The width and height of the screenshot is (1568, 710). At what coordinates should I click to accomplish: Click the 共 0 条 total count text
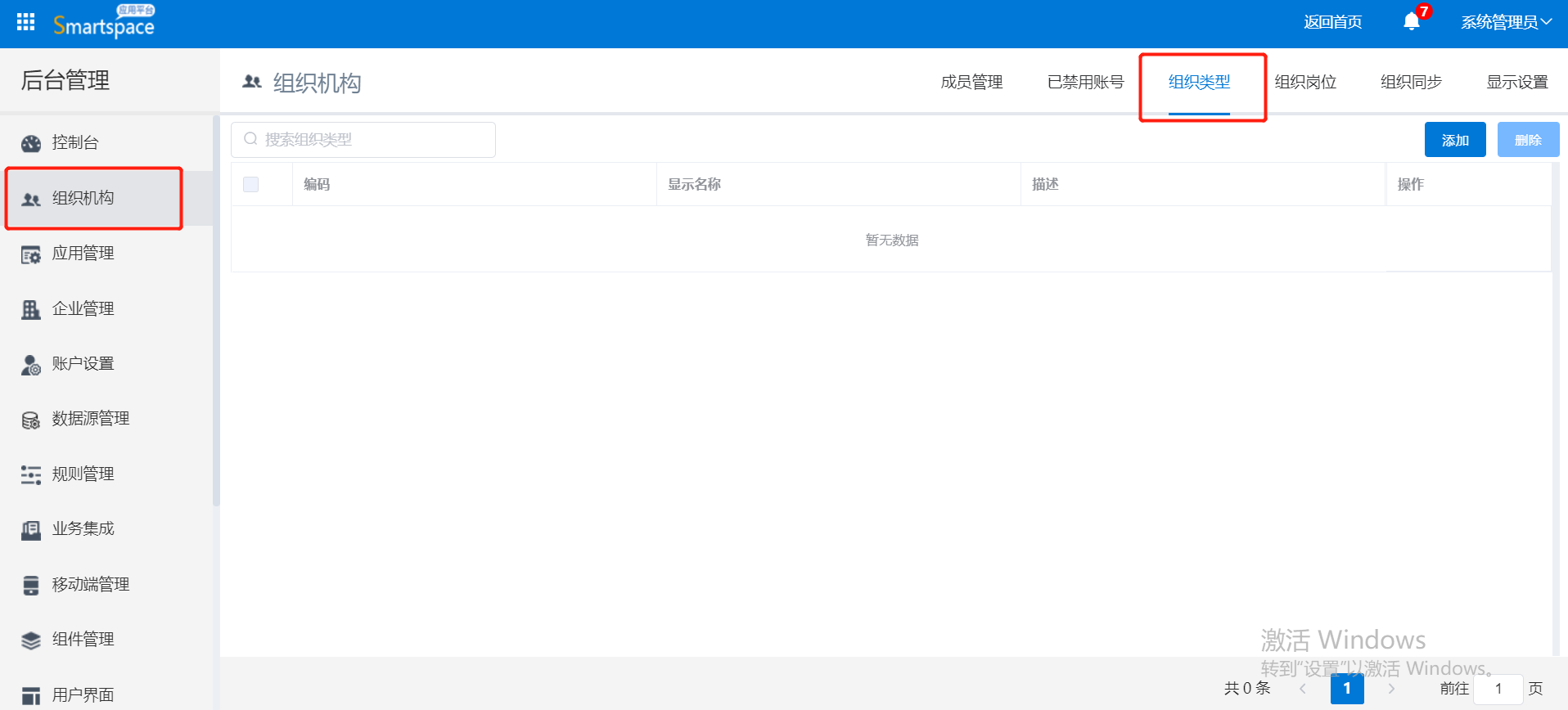pos(1247,689)
